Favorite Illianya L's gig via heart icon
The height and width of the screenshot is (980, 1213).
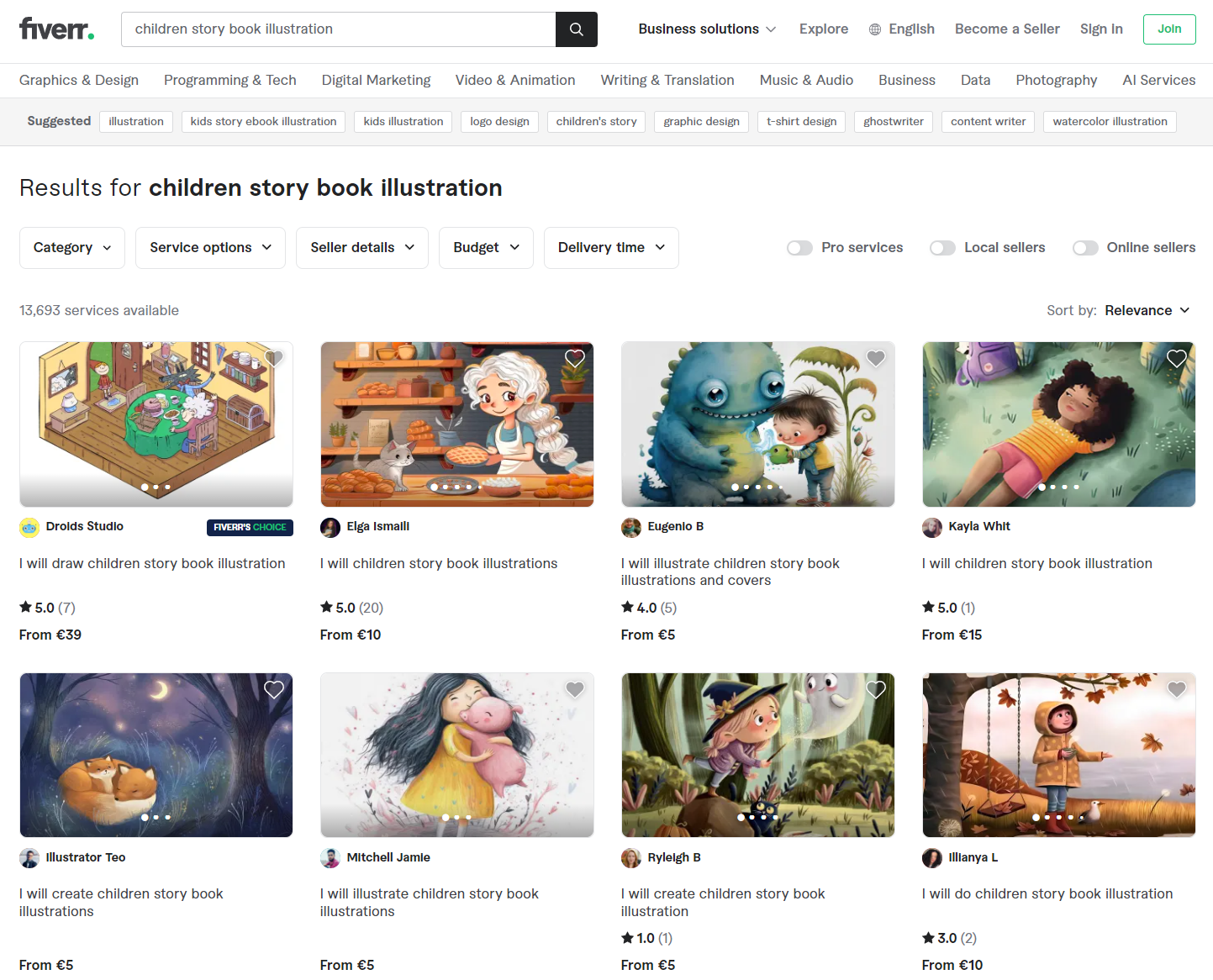1177,690
